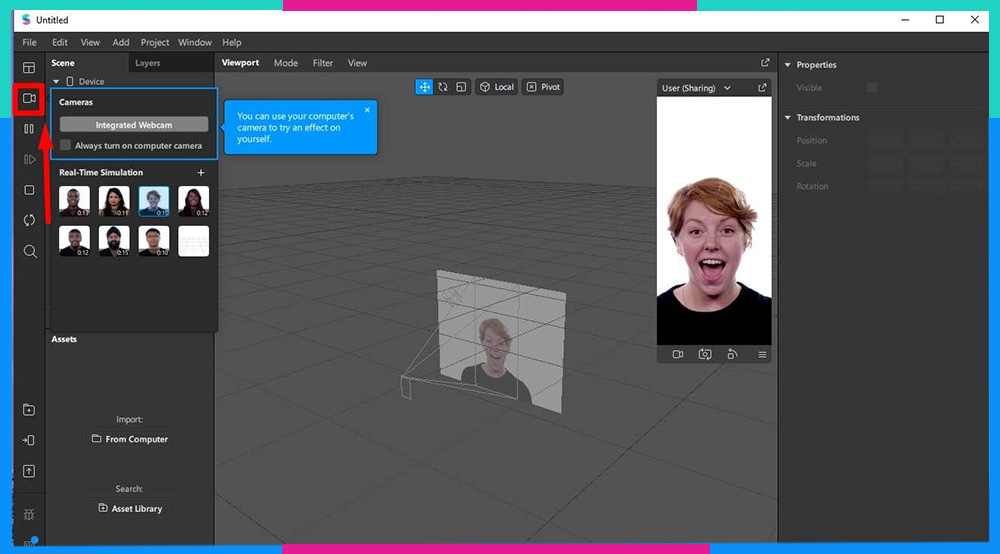Click the step-forward play icon in sidebar
The image size is (1000, 554).
29,159
